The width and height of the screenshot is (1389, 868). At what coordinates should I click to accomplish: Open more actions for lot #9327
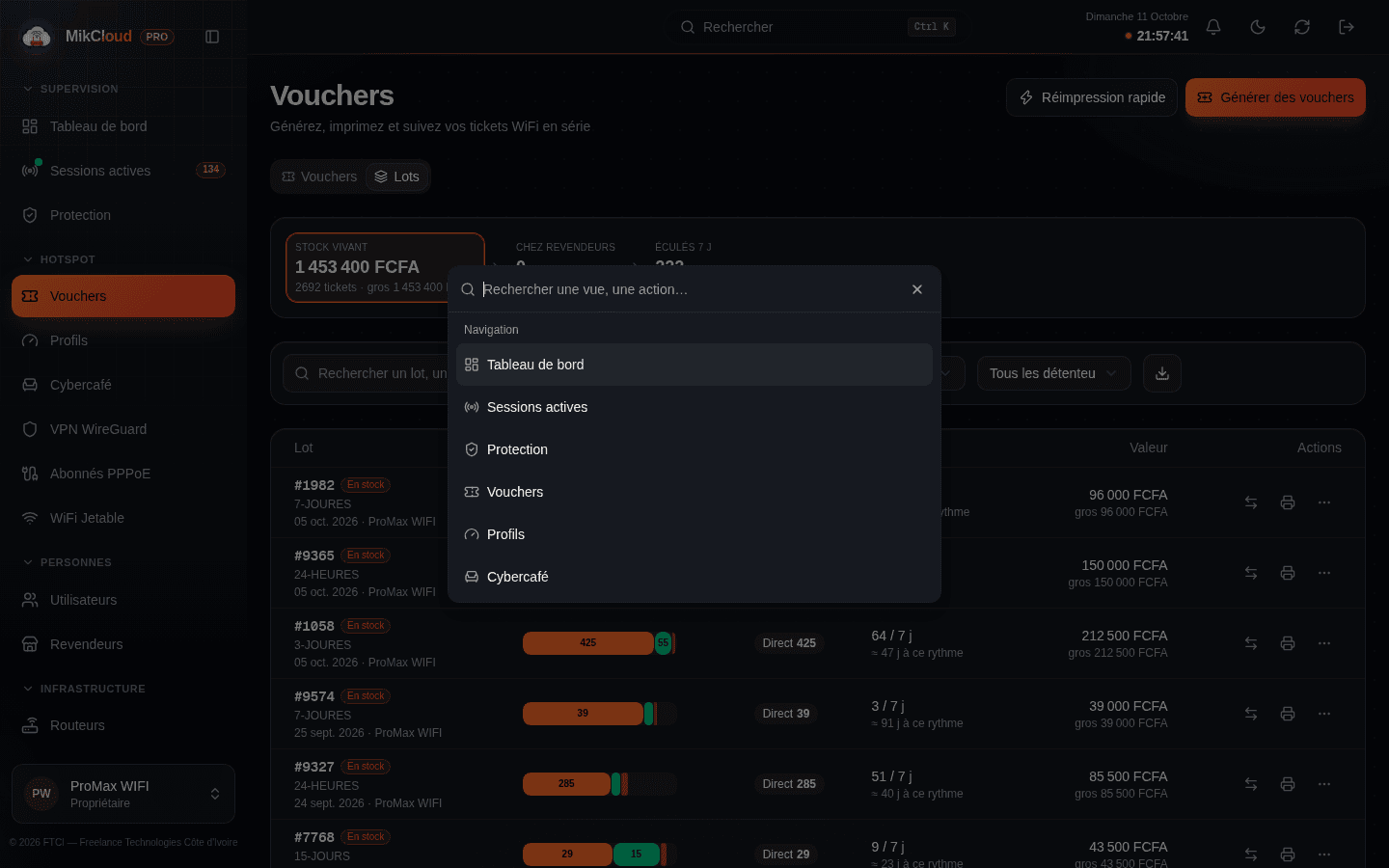tap(1324, 784)
